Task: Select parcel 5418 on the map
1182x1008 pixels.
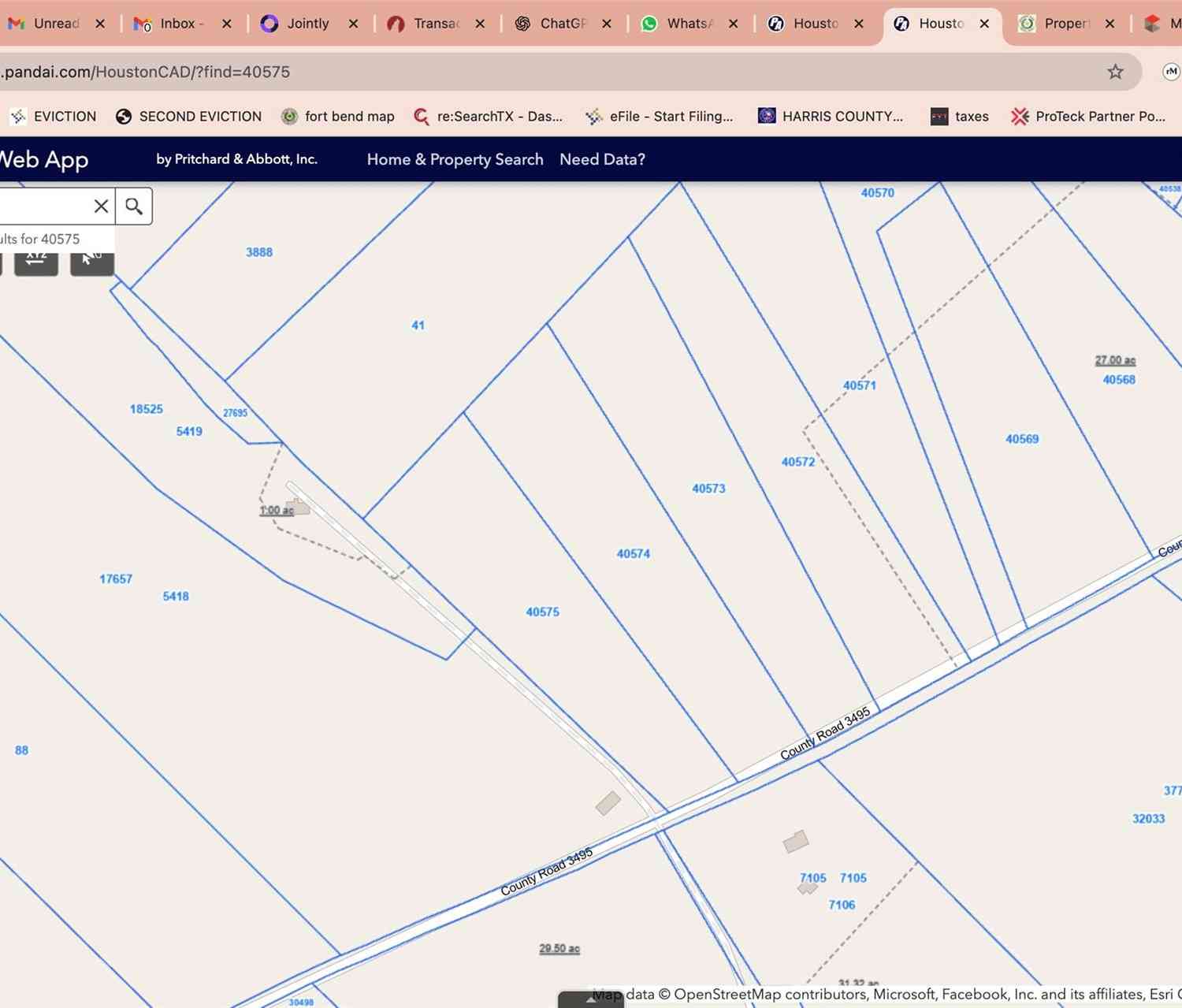Action: (x=176, y=597)
